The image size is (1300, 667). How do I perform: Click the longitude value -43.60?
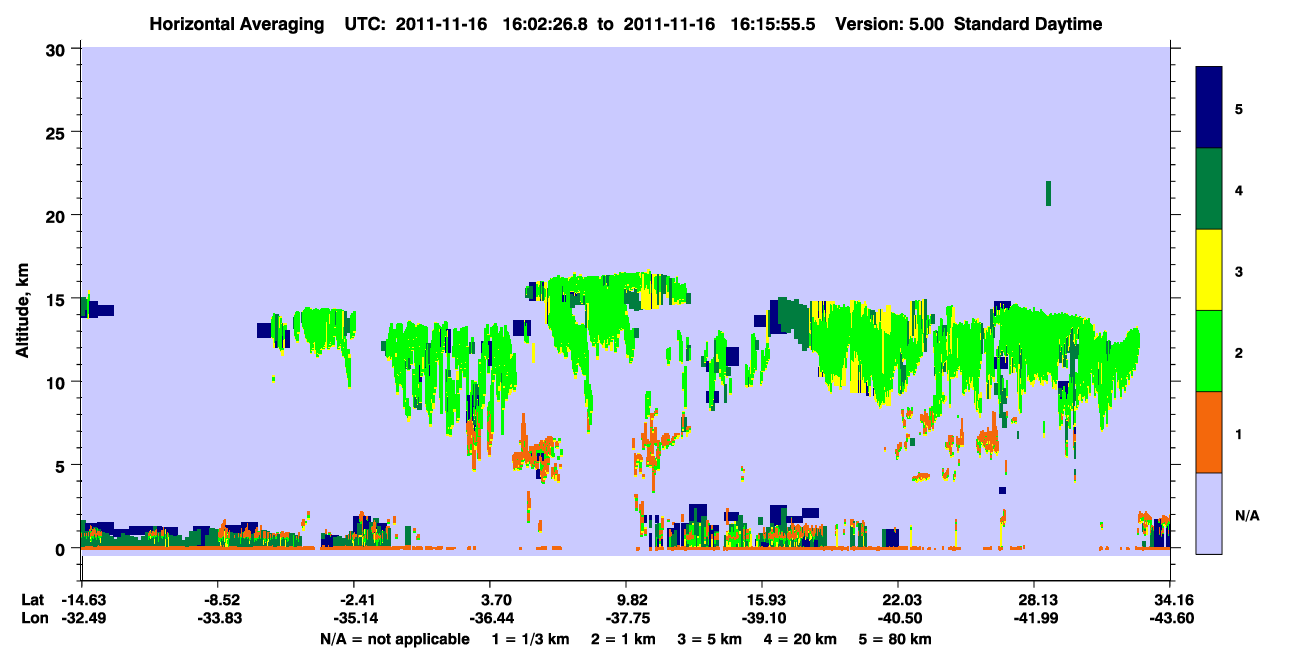click(1170, 619)
